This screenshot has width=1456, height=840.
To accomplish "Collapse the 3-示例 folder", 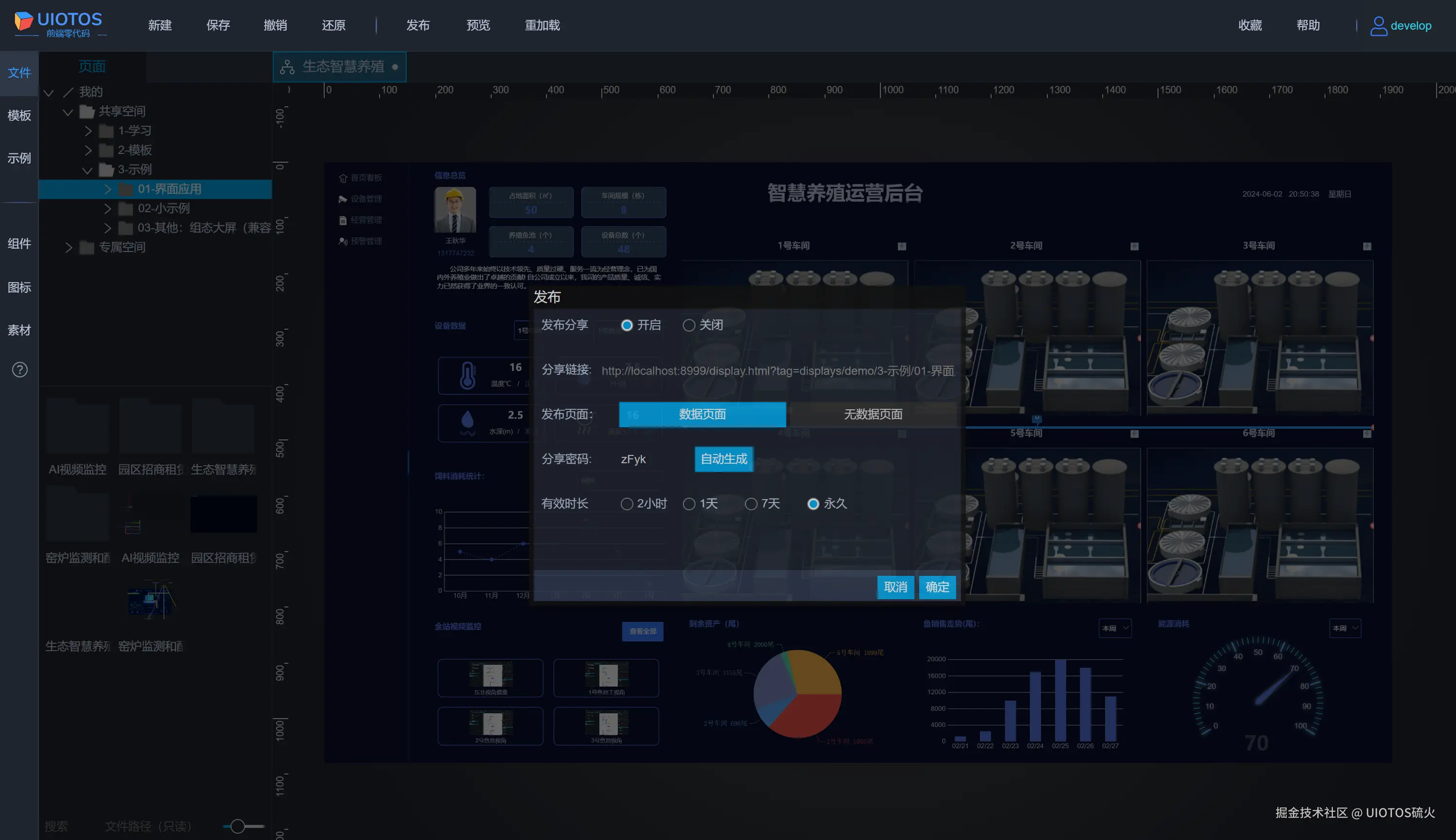I will [x=87, y=170].
